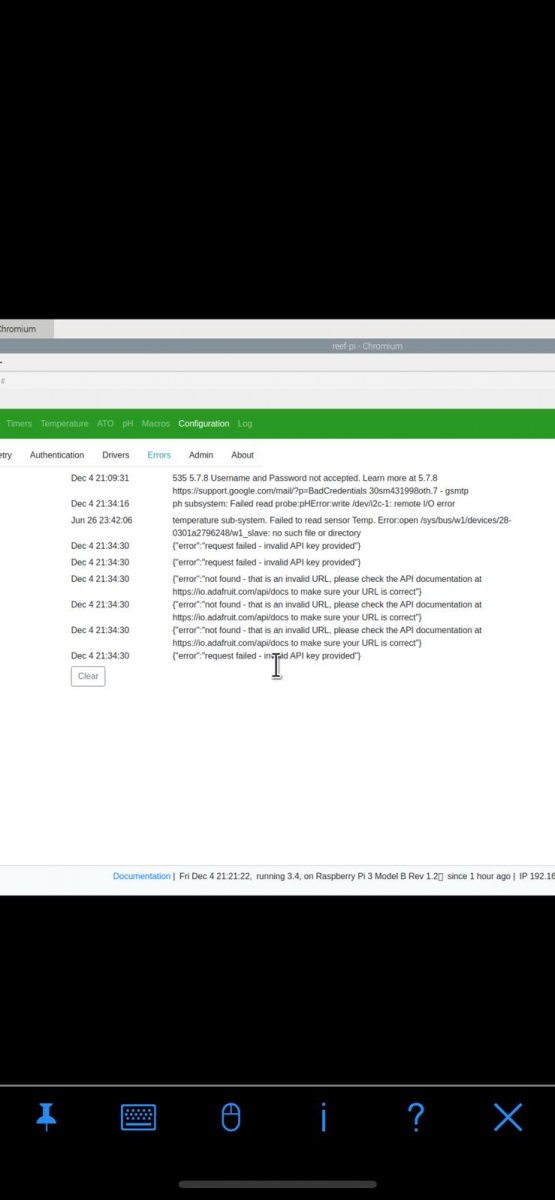Image resolution: width=555 pixels, height=1200 pixels.
Task: Switch to the pH tab
Action: [128, 424]
